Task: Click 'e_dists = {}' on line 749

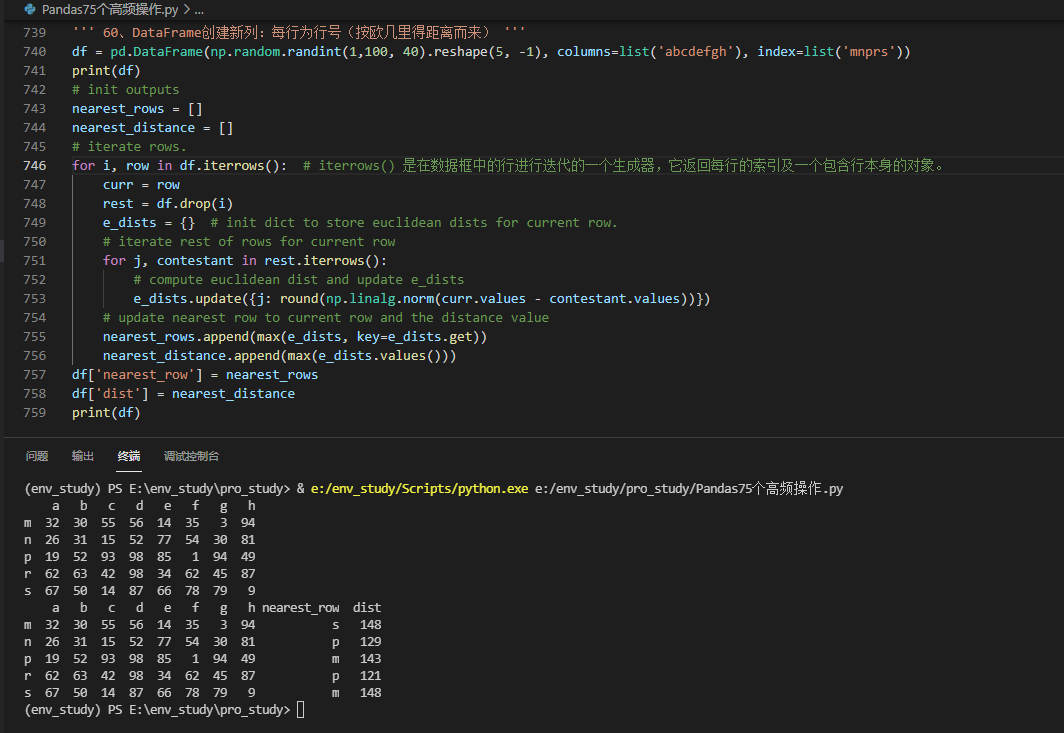Action: click(x=149, y=223)
